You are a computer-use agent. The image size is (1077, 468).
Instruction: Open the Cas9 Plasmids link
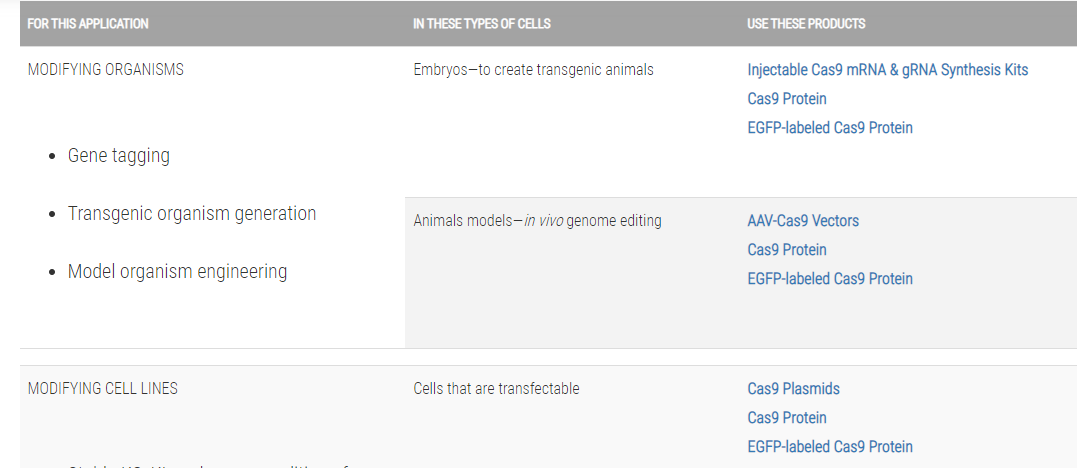point(793,388)
